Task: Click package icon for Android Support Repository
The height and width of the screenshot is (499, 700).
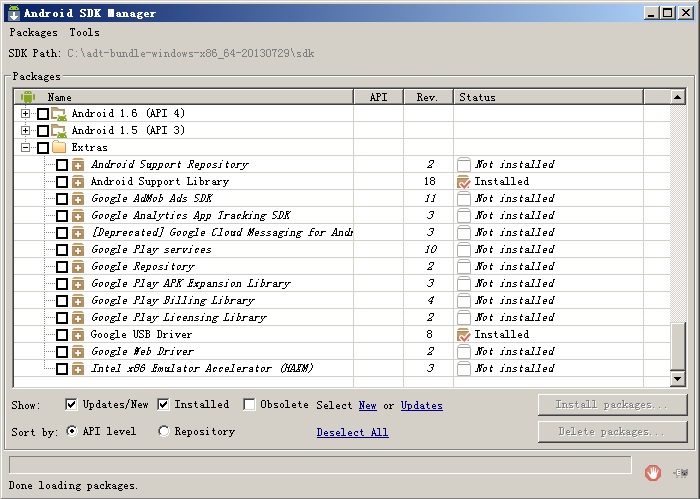Action: click(x=78, y=165)
